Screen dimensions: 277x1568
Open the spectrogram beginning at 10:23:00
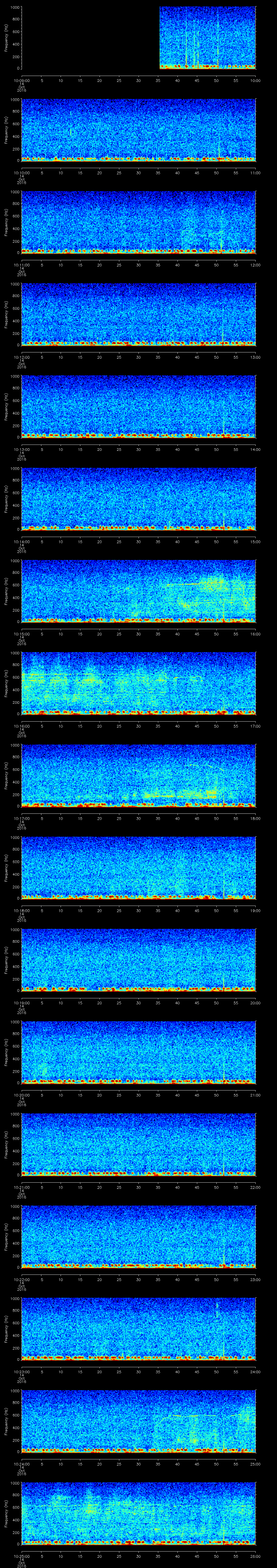point(138,1327)
